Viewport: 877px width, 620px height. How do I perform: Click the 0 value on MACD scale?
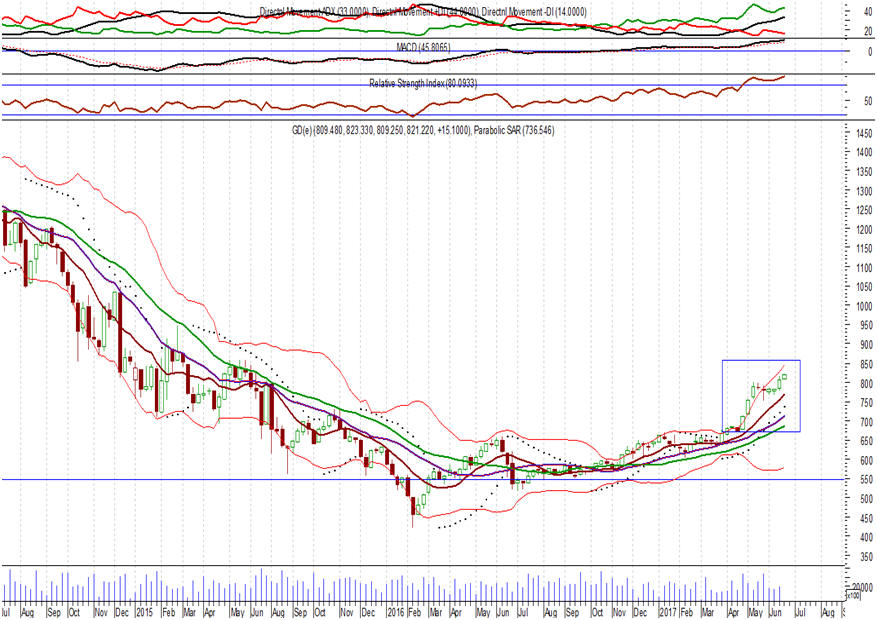855,51
